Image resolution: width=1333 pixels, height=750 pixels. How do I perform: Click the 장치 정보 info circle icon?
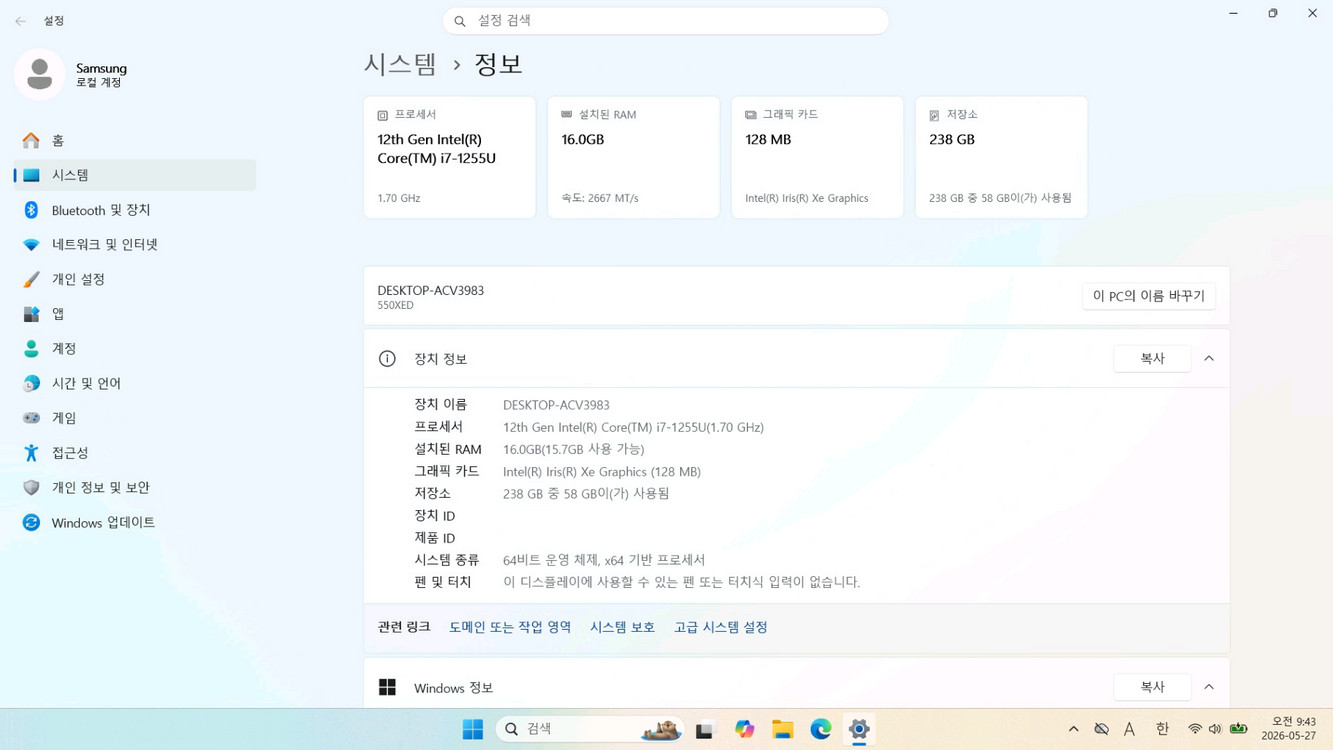pyautogui.click(x=387, y=359)
